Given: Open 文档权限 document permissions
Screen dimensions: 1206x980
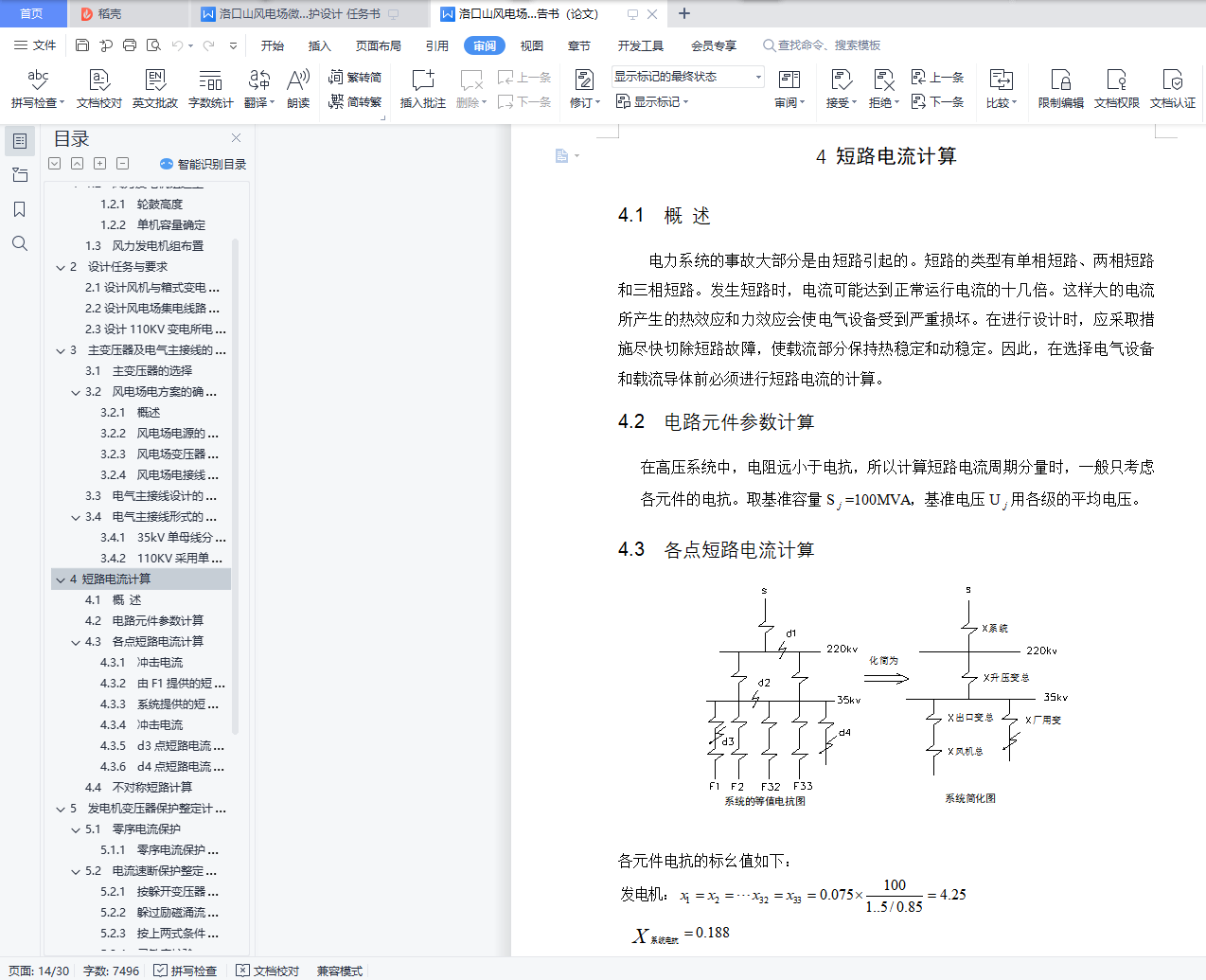Looking at the screenshot, I should [x=1117, y=88].
